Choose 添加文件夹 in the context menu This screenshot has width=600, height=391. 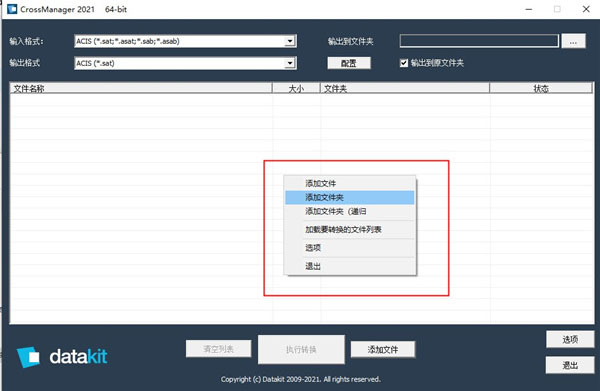[x=350, y=197]
